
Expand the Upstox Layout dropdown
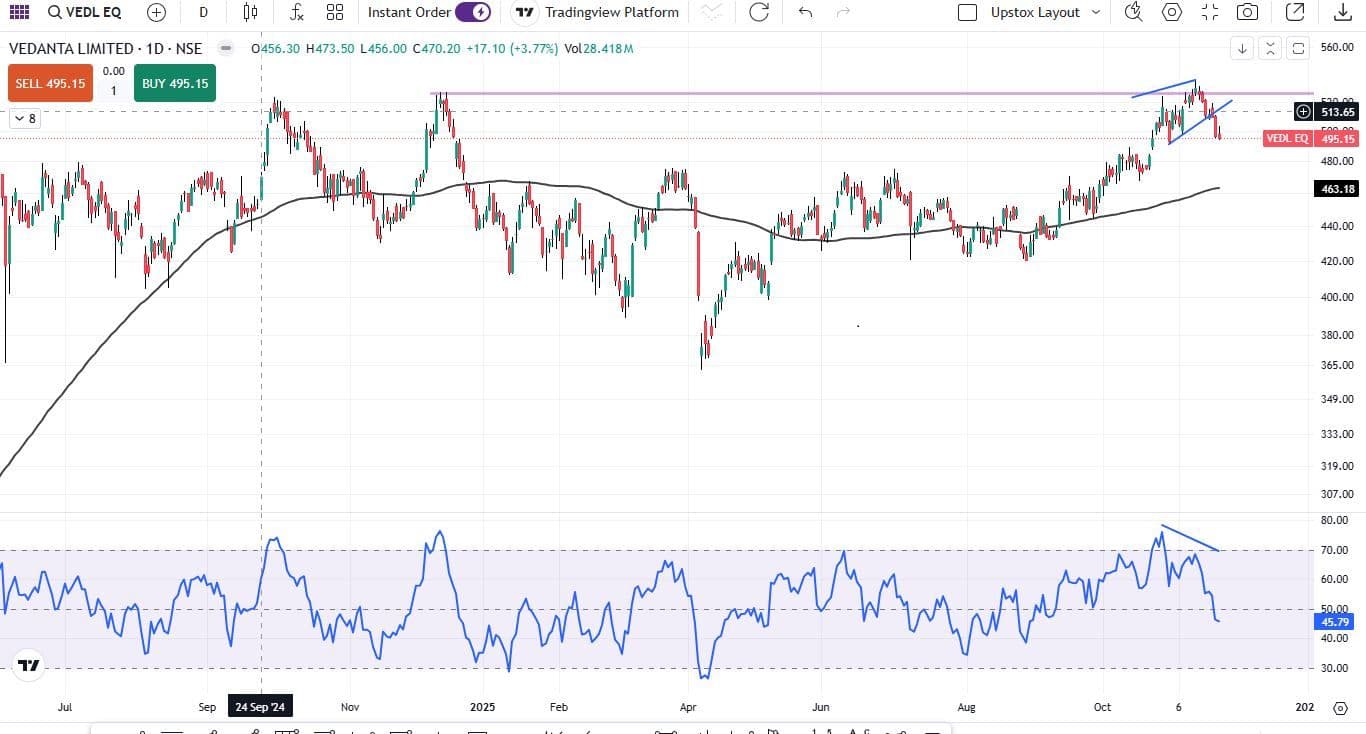(1096, 13)
